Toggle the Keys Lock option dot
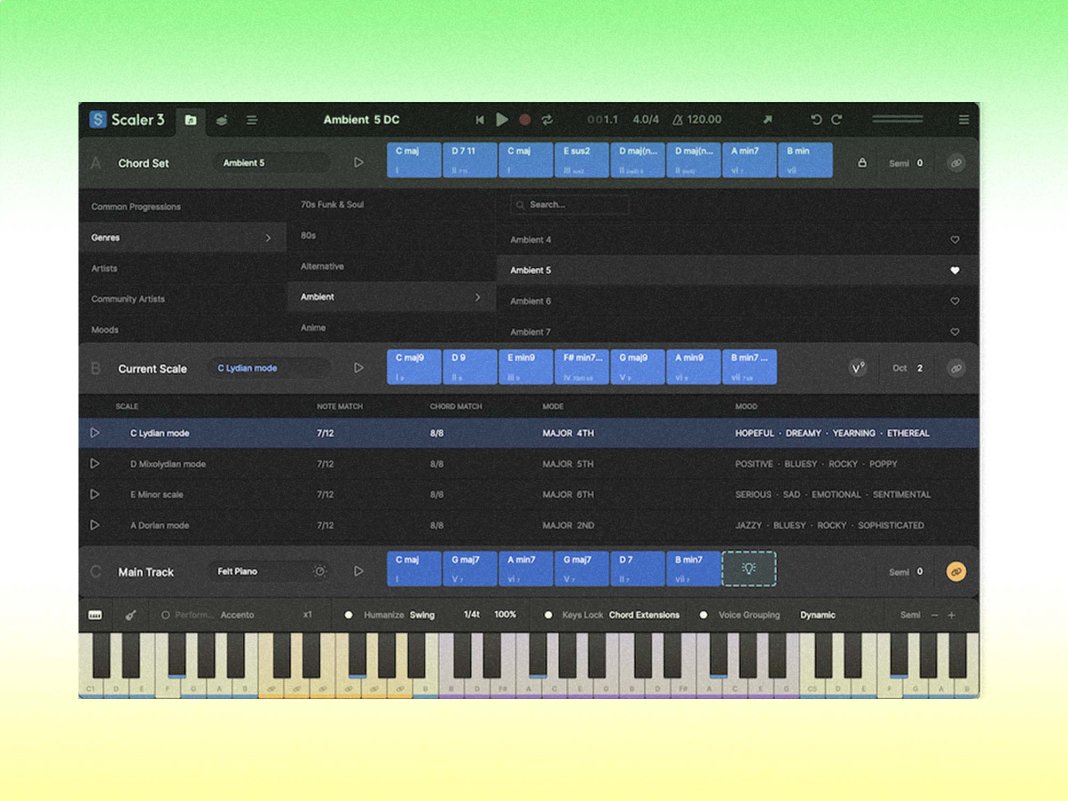 (548, 615)
